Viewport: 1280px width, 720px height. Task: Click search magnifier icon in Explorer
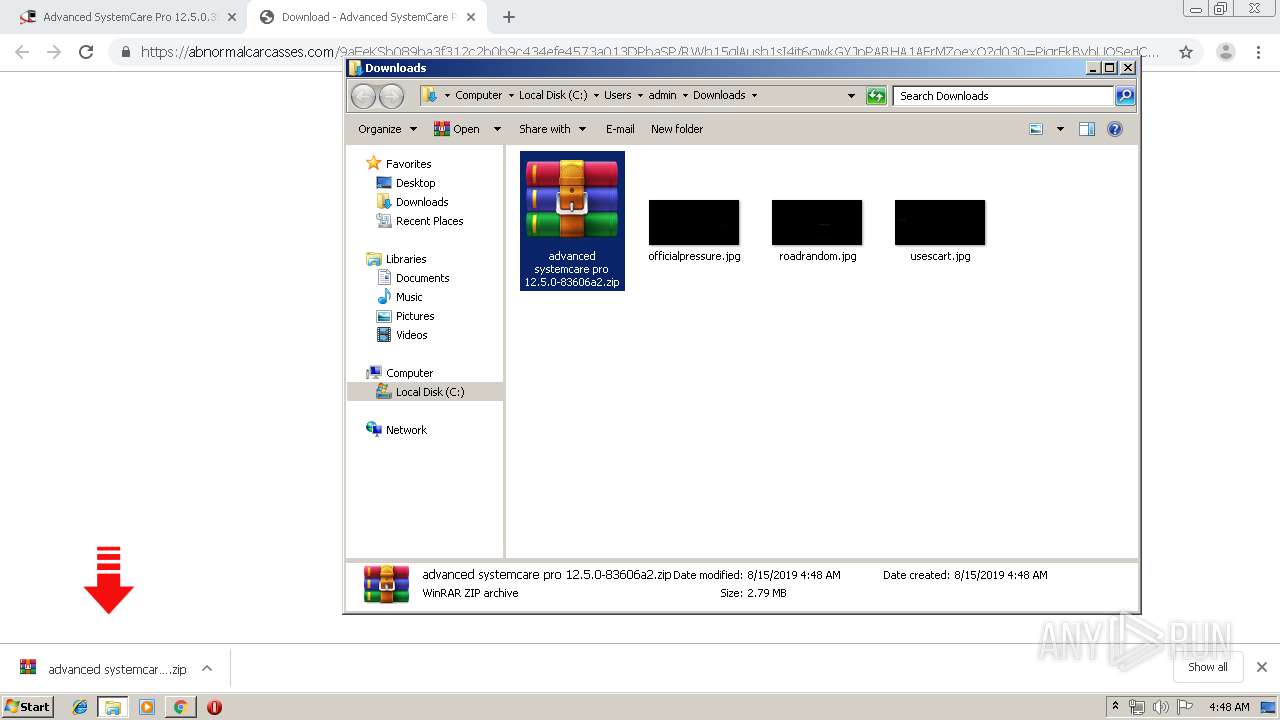pyautogui.click(x=1125, y=96)
